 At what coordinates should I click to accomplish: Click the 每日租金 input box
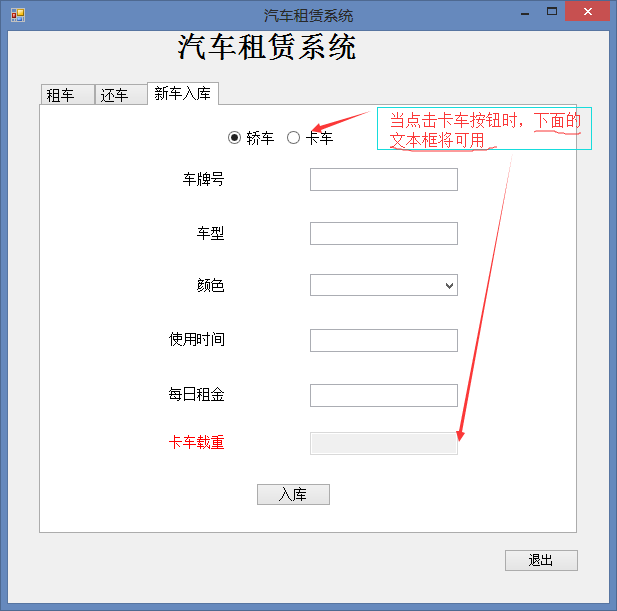click(384, 395)
